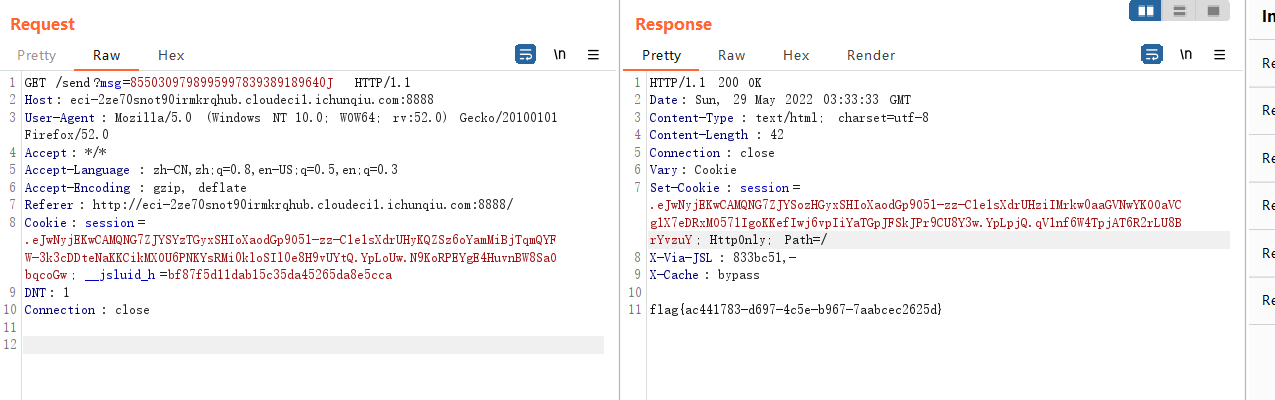Viewport: 1275px width, 400px height.
Task: Select the Pretty tab in Response
Action: coord(661,56)
